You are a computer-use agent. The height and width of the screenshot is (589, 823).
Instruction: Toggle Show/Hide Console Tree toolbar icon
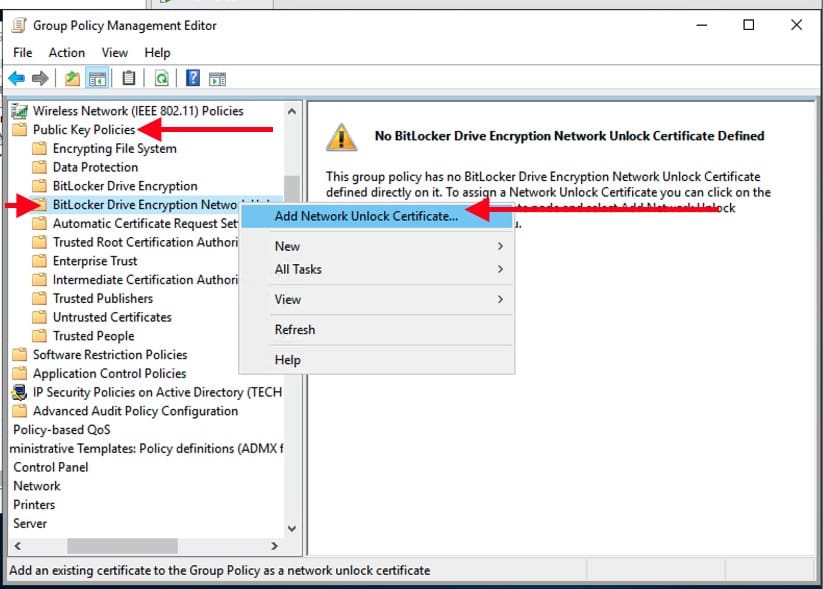tap(98, 78)
